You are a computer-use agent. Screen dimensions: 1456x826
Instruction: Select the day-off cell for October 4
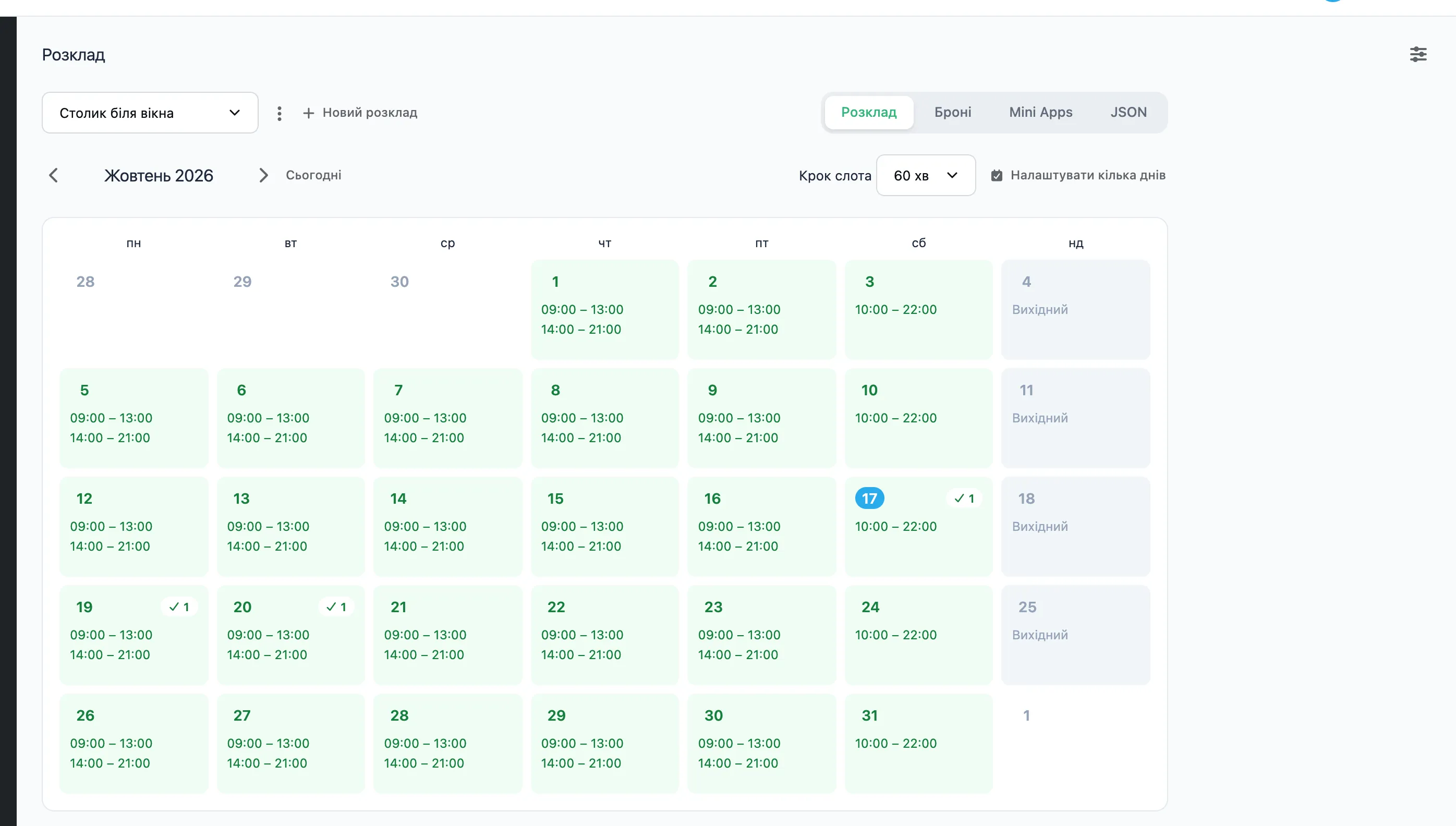pyautogui.click(x=1075, y=310)
